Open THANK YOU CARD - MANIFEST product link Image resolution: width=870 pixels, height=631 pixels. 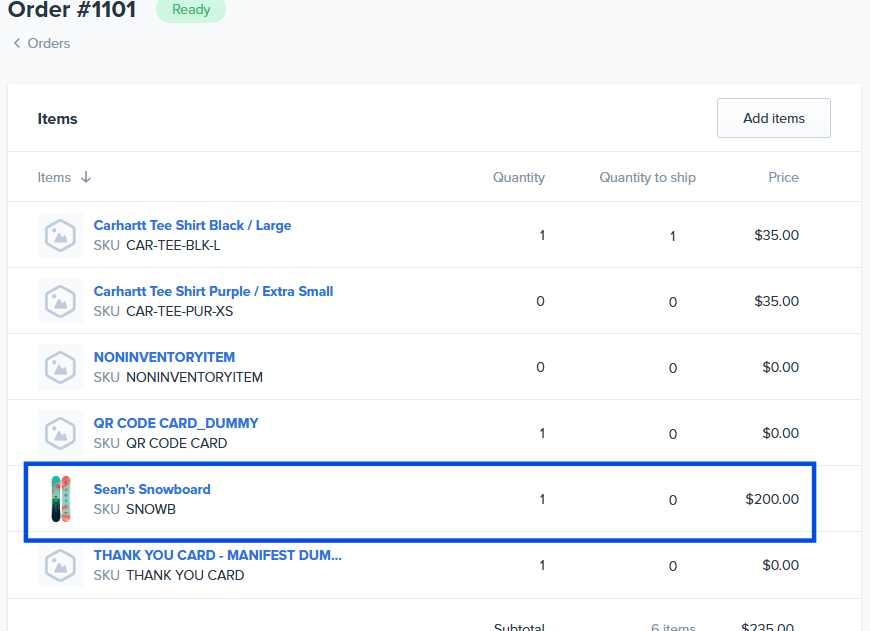(x=217, y=555)
